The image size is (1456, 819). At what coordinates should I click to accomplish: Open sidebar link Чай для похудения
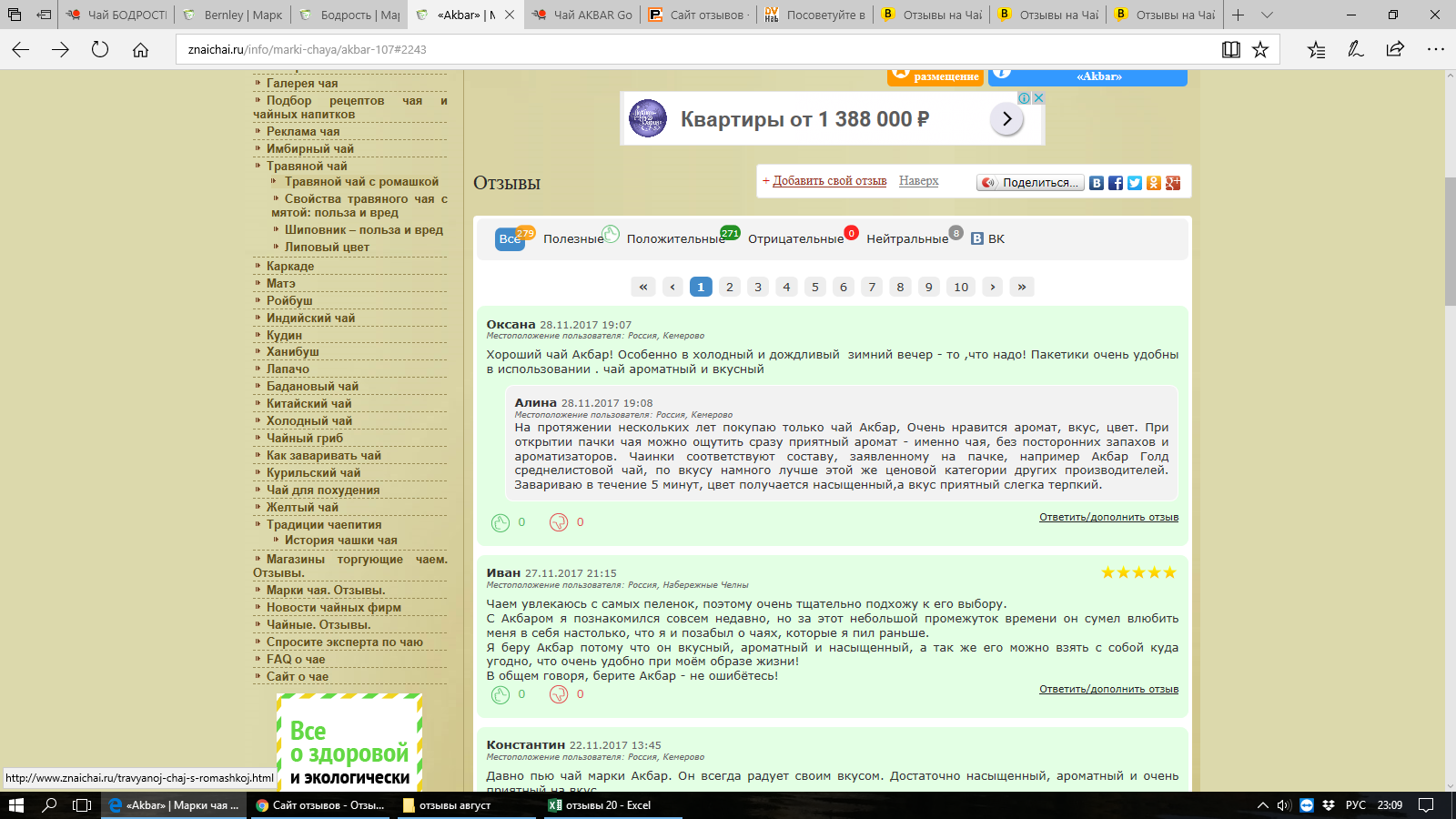click(x=323, y=490)
